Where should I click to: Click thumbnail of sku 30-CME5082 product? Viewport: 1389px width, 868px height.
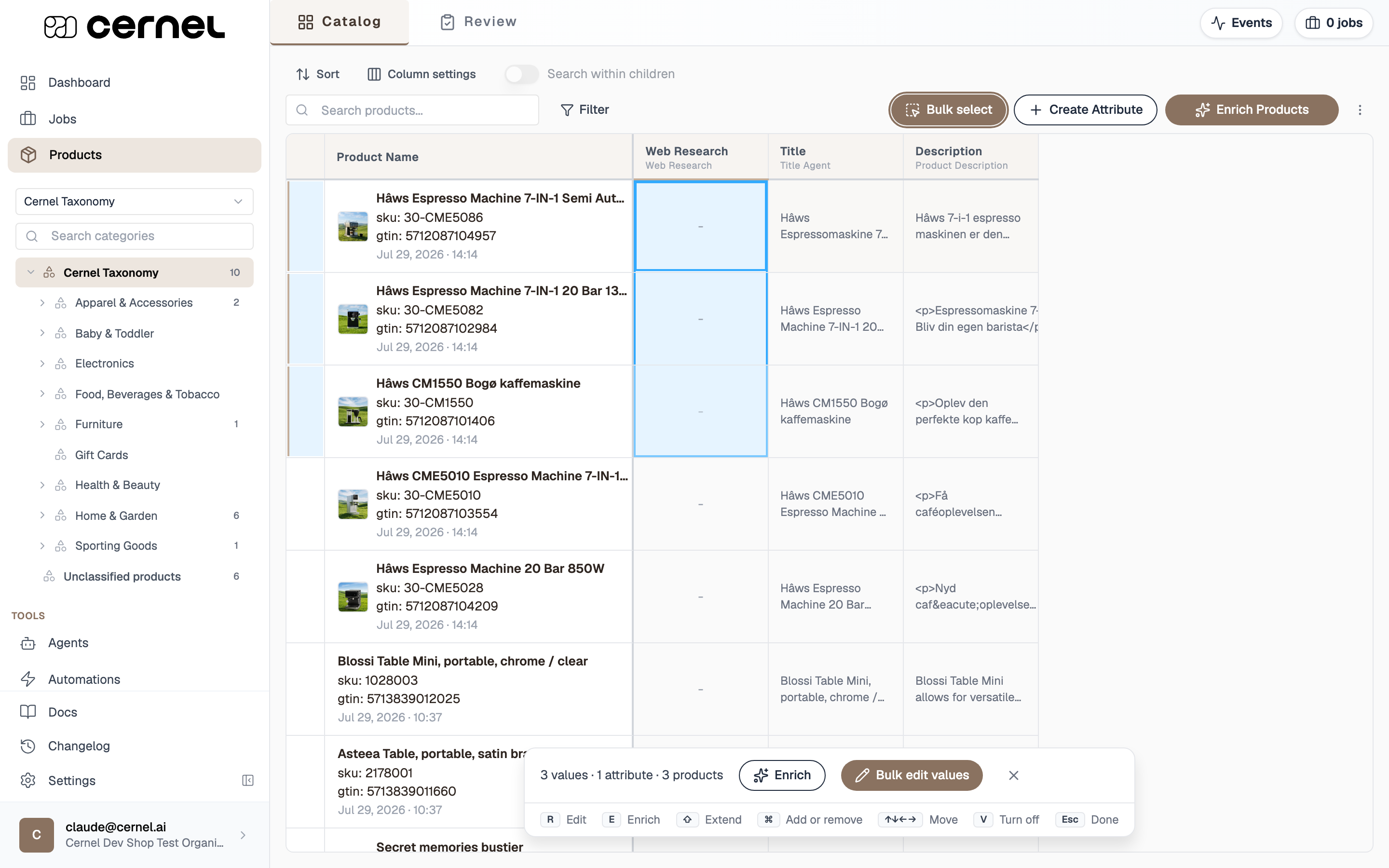point(353,319)
